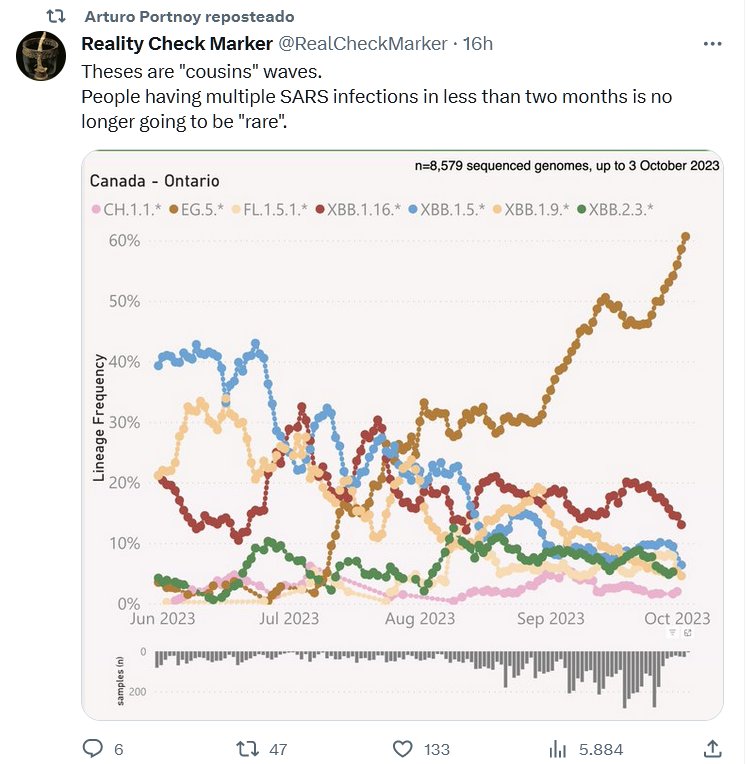Screen dimensions: 746x764
Task: Open tweet analytics via the views bar icon
Action: (559, 748)
